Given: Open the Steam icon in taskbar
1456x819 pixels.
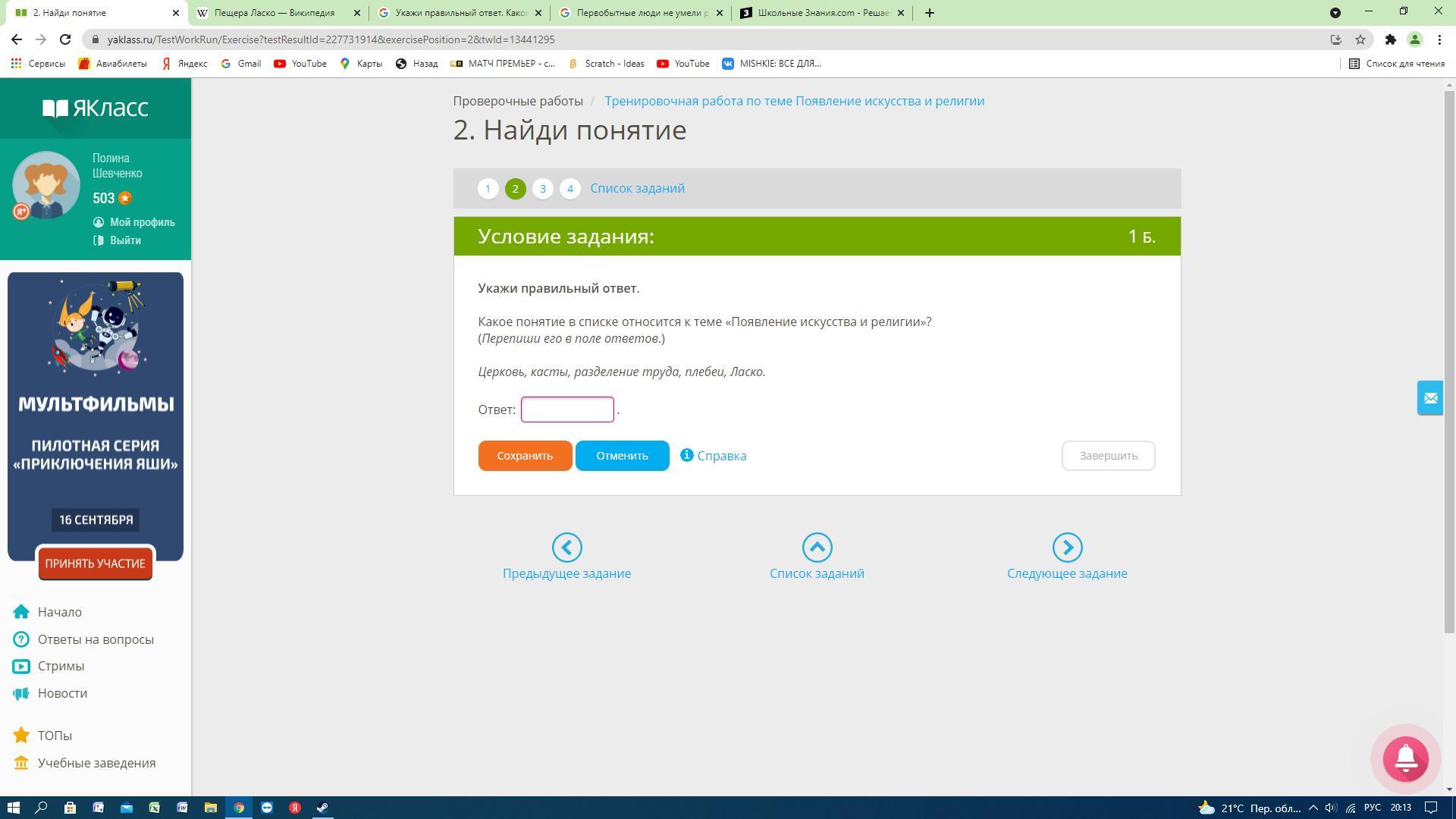Looking at the screenshot, I should (x=323, y=808).
